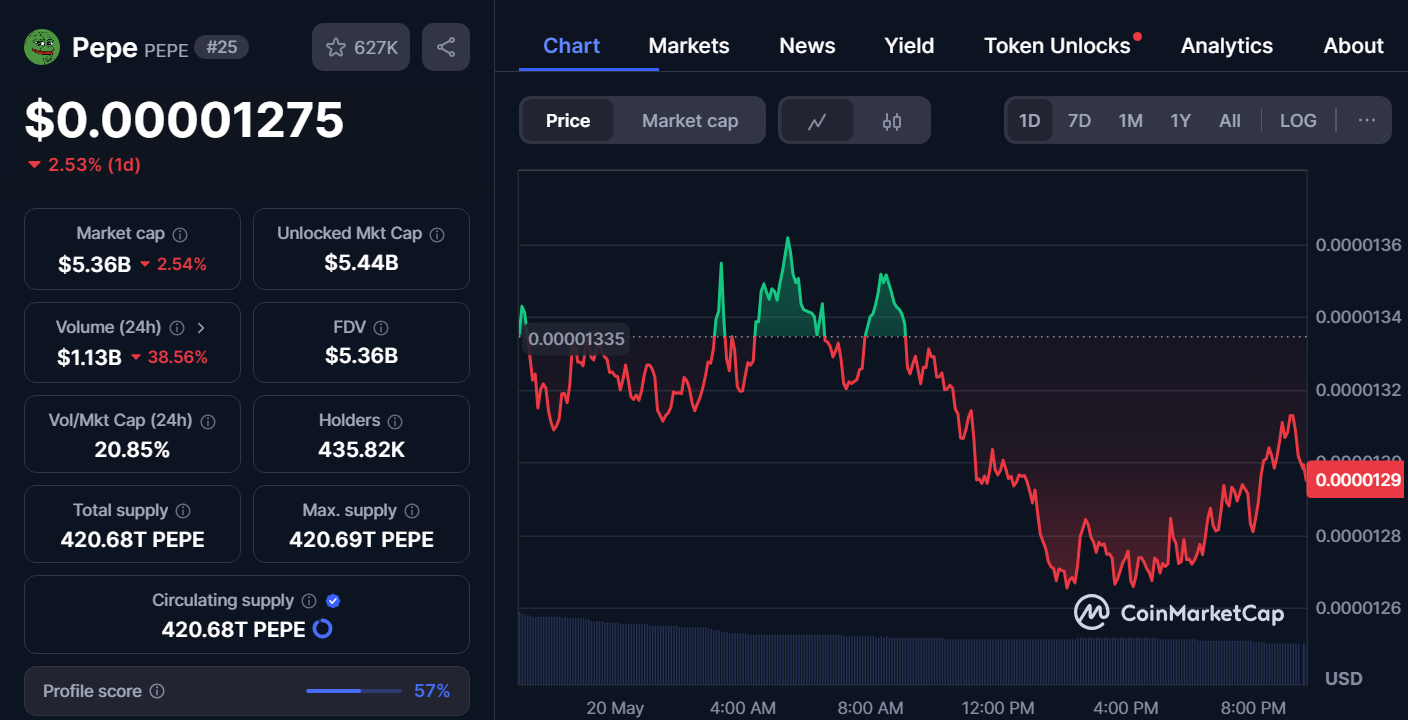
Task: Set chart range to 7D
Action: coord(1080,121)
